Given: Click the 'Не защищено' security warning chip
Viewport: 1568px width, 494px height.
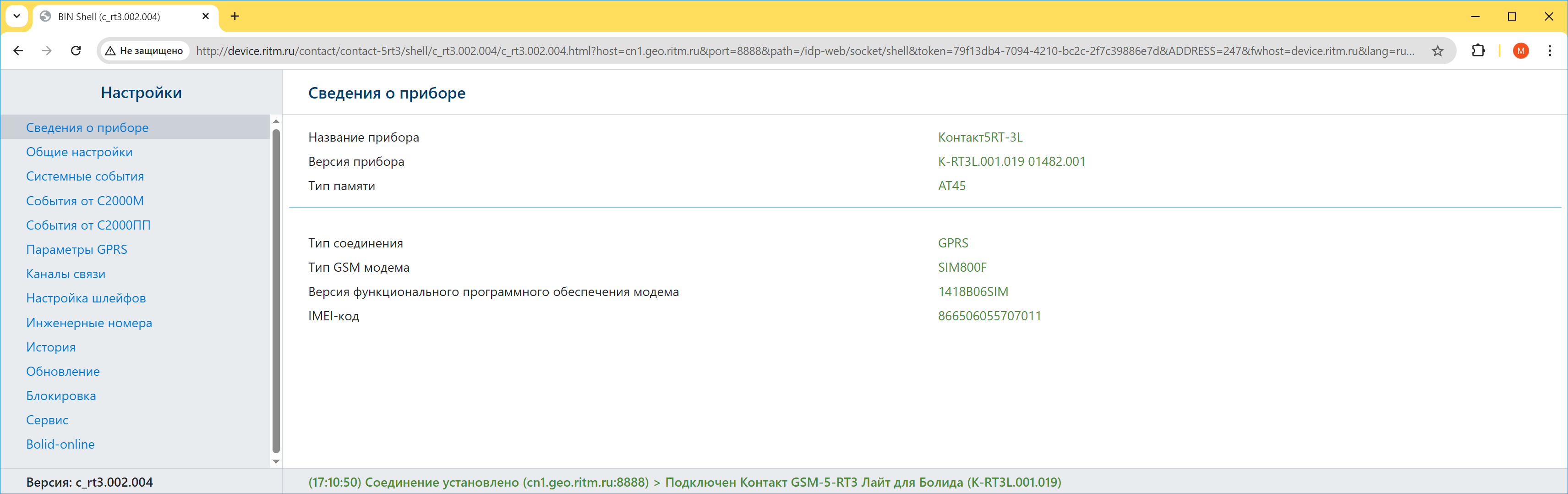Looking at the screenshot, I should (x=144, y=50).
